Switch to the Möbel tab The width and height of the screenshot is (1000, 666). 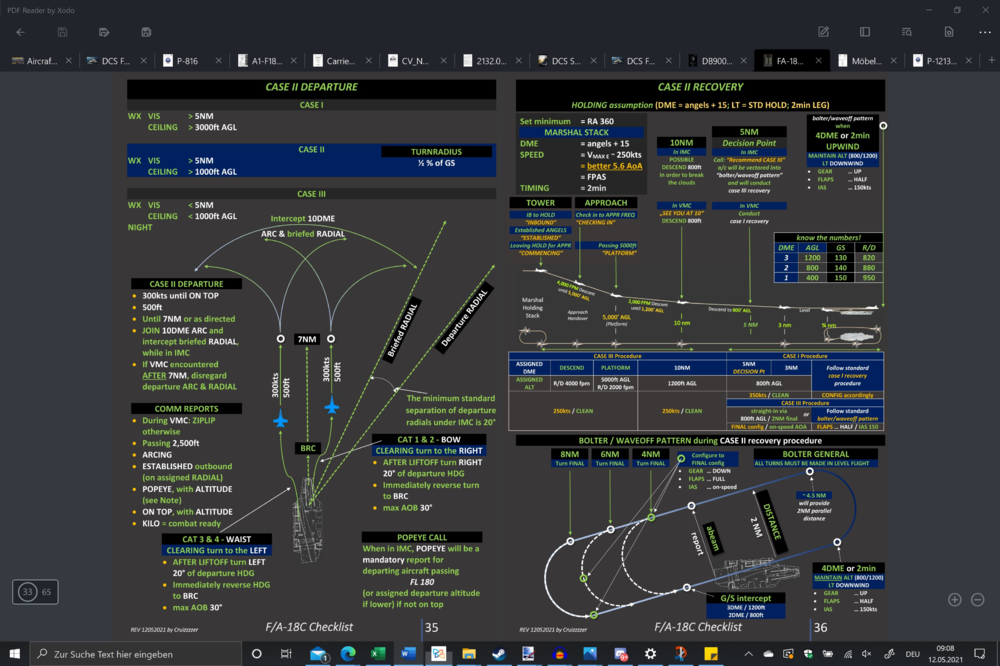pyautogui.click(x=862, y=60)
